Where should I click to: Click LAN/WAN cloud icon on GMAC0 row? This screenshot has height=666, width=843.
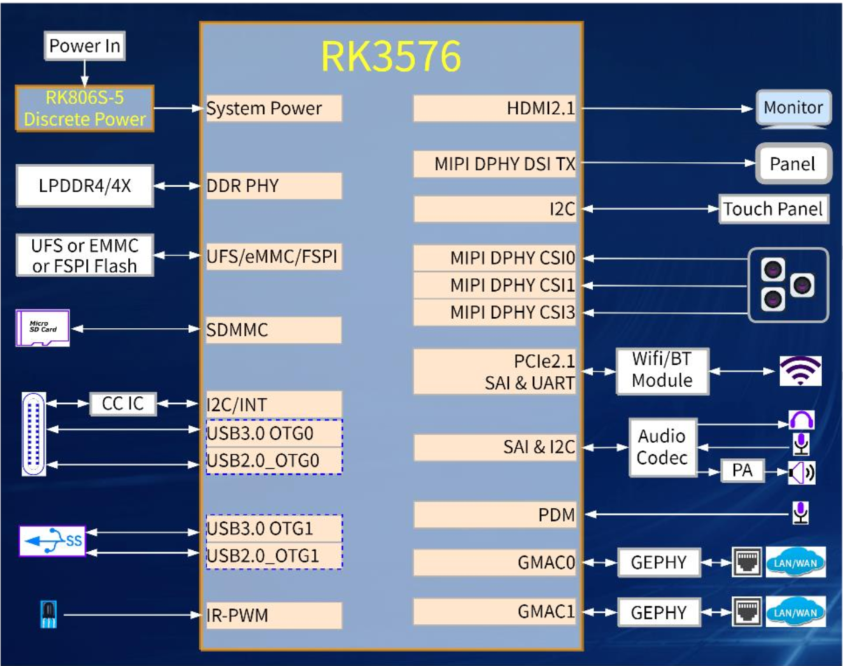(x=796, y=562)
